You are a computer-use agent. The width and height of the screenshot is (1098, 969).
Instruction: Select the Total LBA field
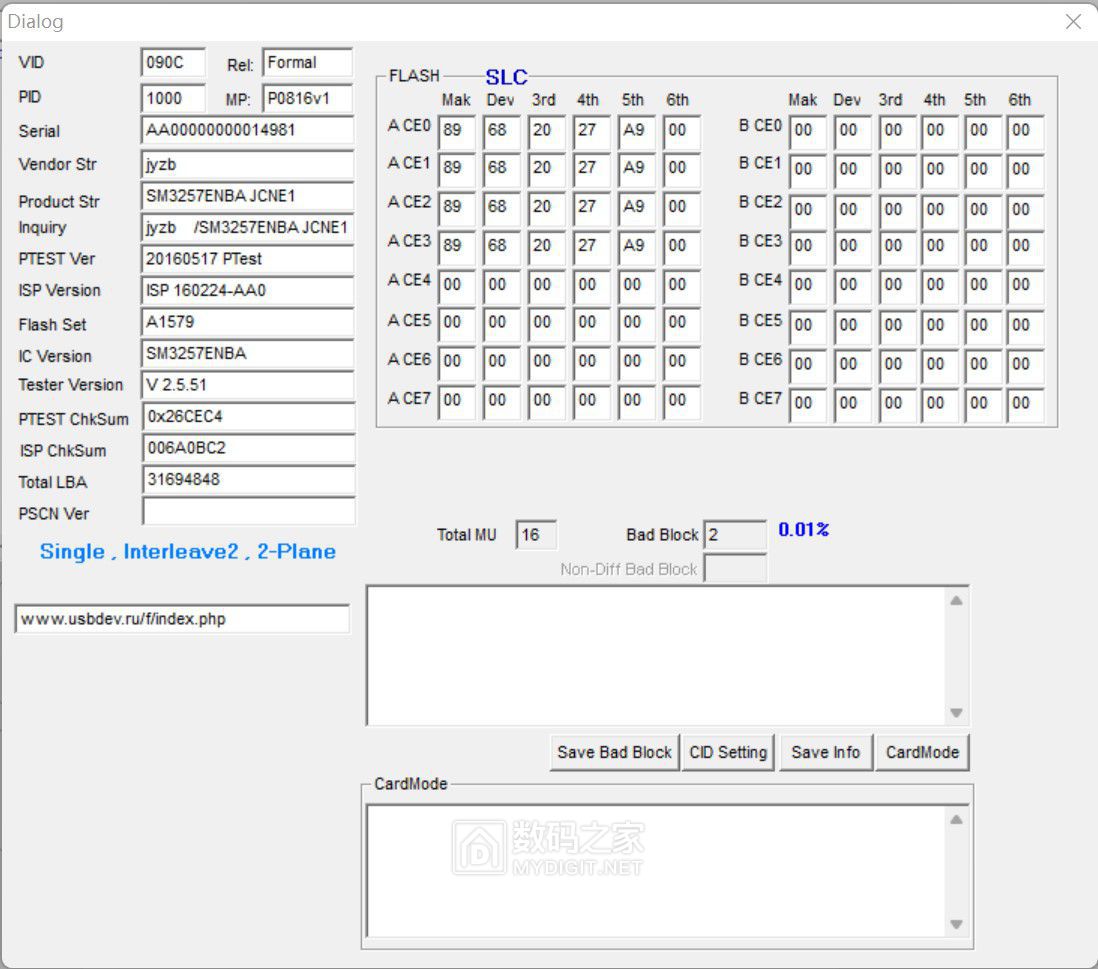[x=248, y=480]
